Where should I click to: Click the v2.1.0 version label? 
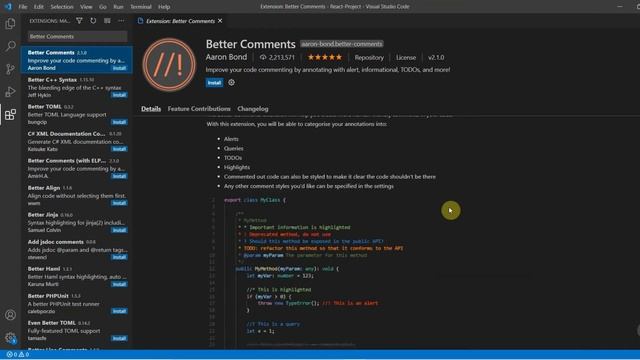click(436, 58)
